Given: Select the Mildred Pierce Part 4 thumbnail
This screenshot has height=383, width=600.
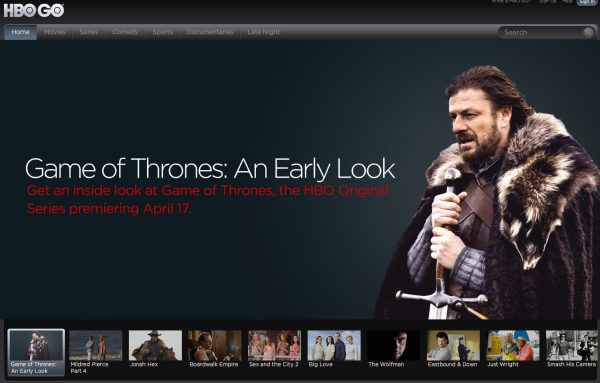Looking at the screenshot, I should pos(96,346).
